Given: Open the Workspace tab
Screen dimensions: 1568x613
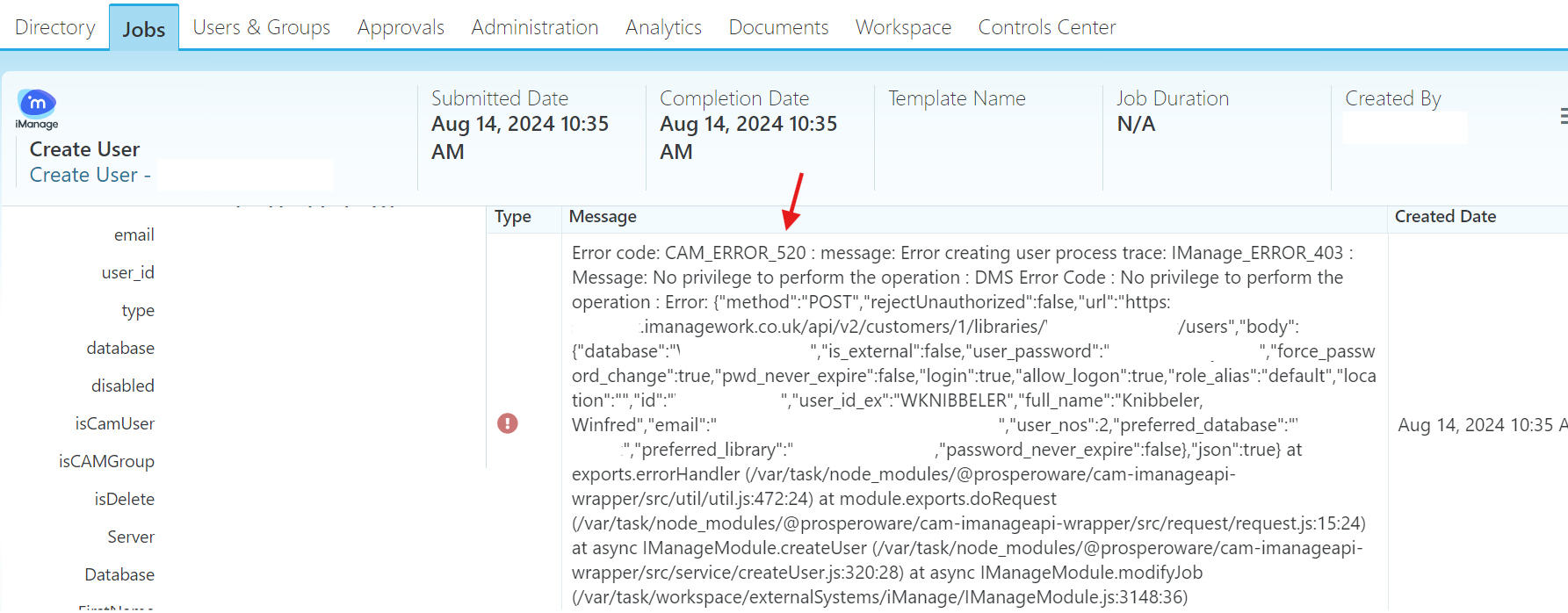Looking at the screenshot, I should (903, 27).
